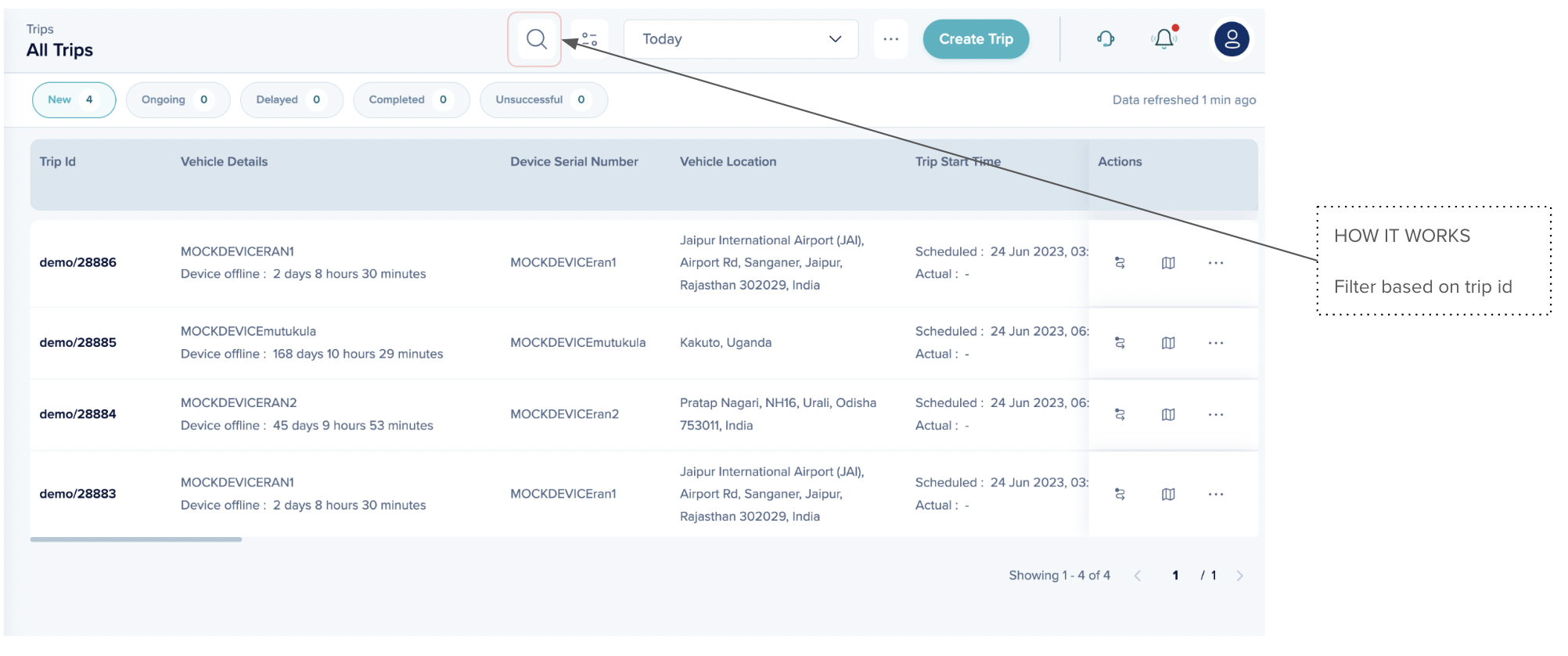Open map icon for trip demo/28885
Screen dimensions: 1568x656
tap(1168, 343)
